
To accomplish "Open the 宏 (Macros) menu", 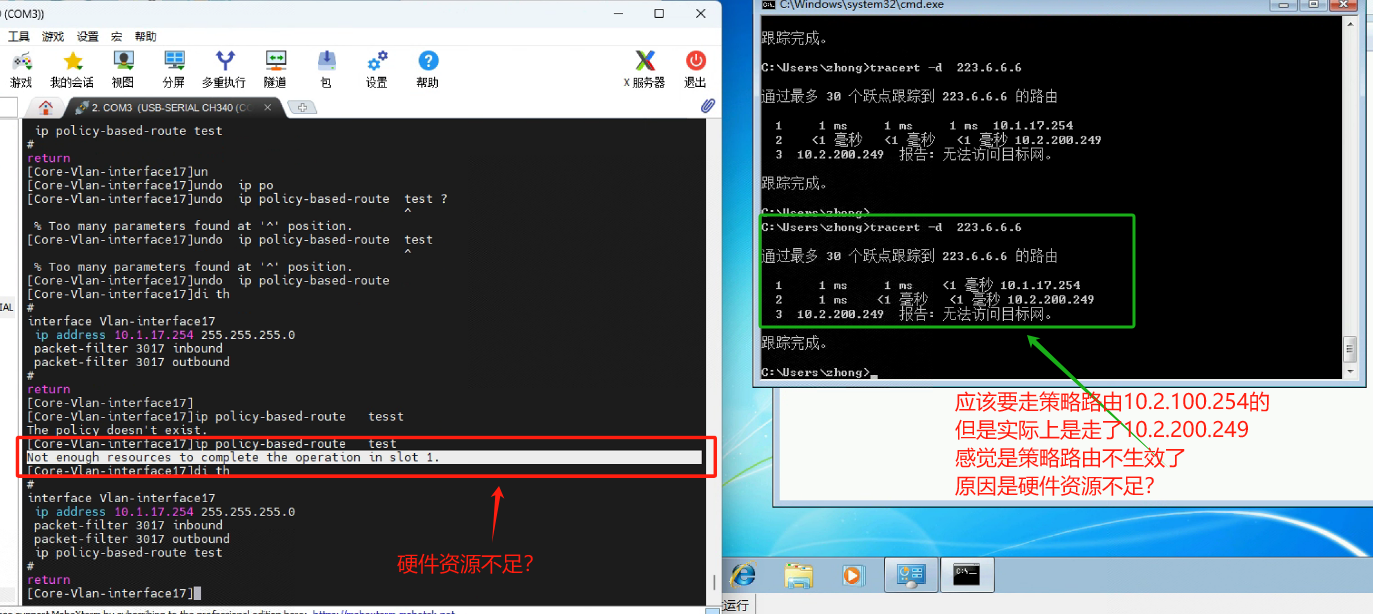I will [117, 37].
